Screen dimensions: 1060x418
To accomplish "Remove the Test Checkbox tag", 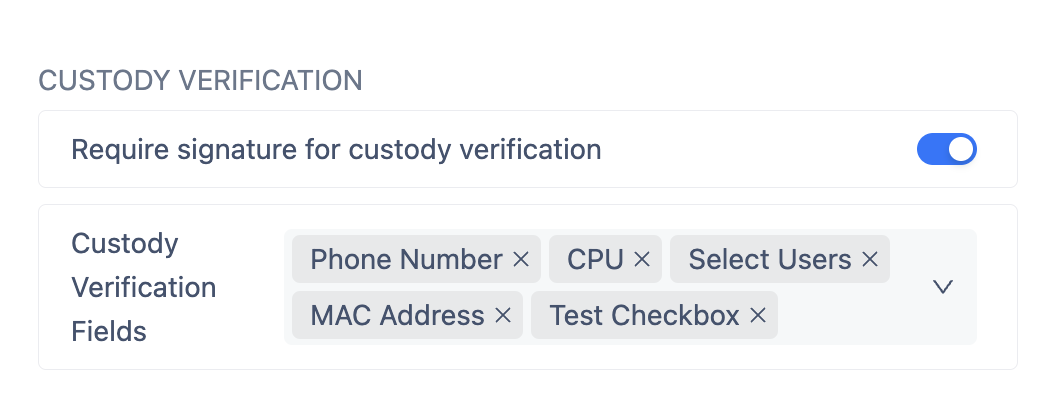I will [758, 316].
